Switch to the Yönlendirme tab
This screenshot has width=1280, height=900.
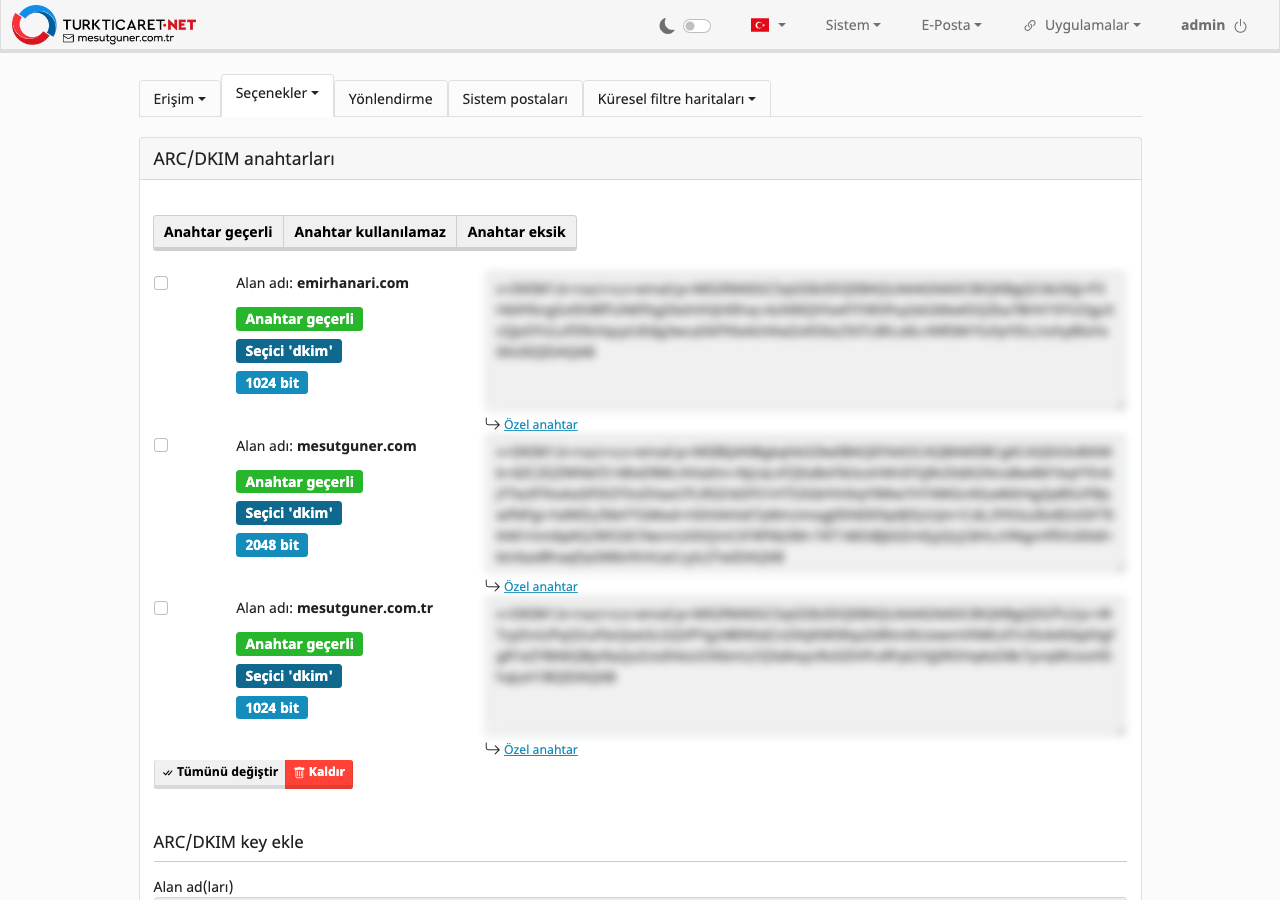pyautogui.click(x=391, y=99)
